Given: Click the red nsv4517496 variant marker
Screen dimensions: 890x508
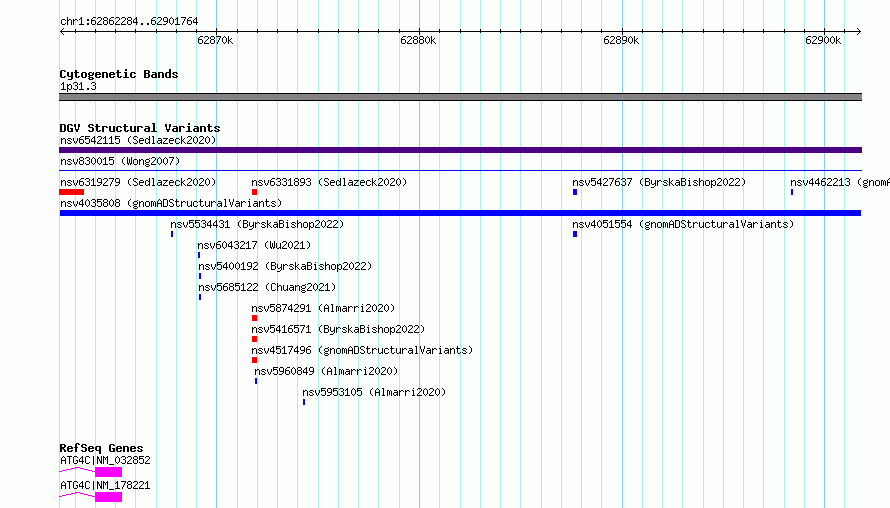Looking at the screenshot, I should tap(254, 360).
